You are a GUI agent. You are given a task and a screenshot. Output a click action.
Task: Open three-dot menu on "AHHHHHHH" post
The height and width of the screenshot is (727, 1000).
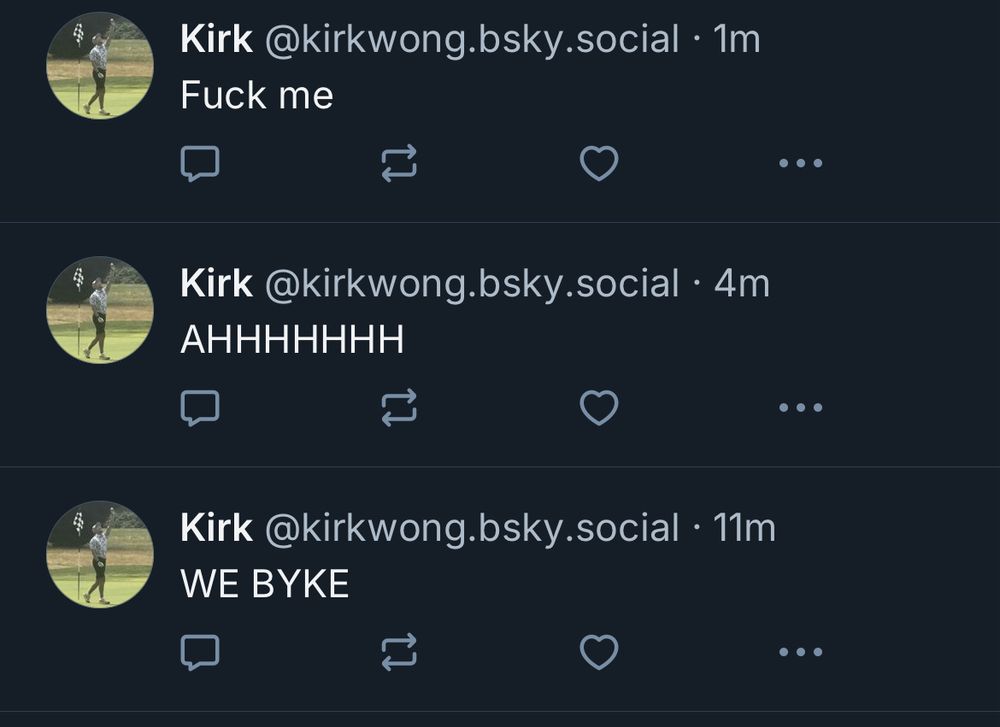click(x=800, y=408)
